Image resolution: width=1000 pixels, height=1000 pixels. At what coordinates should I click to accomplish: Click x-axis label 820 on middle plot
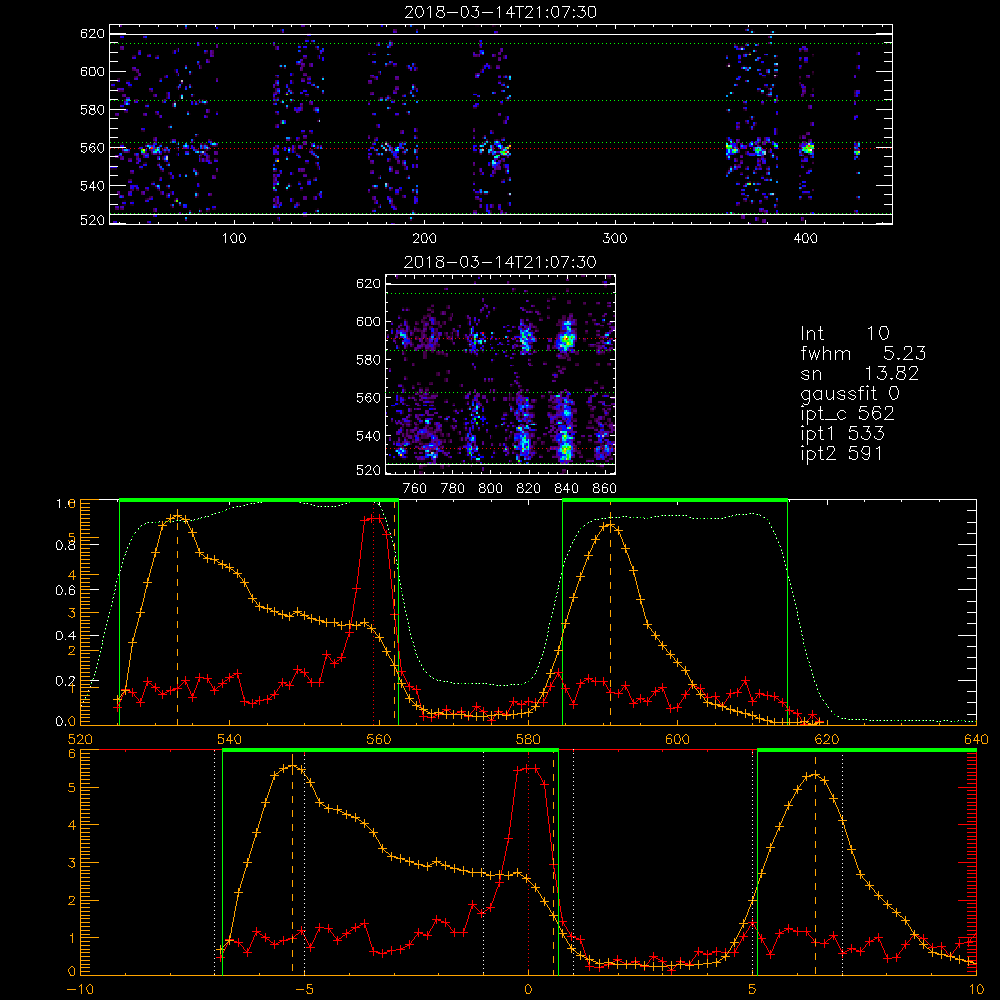tap(529, 489)
